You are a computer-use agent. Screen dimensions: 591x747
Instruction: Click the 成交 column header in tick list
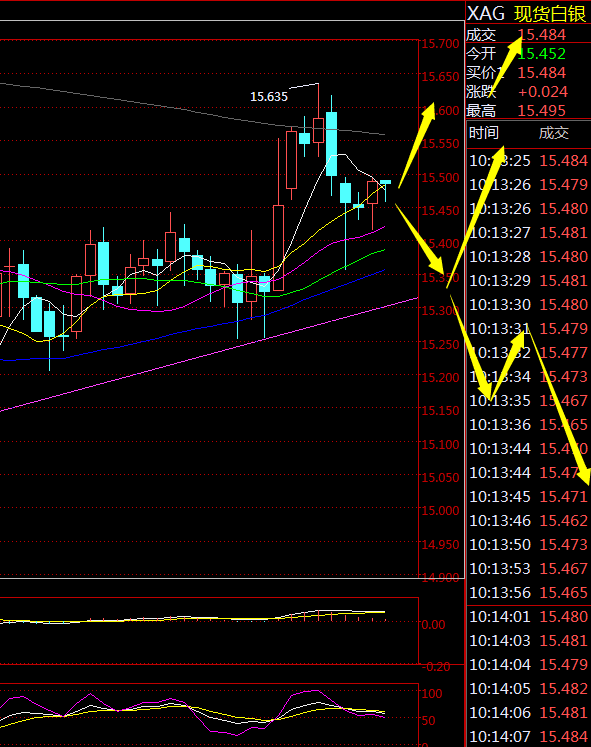coord(554,132)
